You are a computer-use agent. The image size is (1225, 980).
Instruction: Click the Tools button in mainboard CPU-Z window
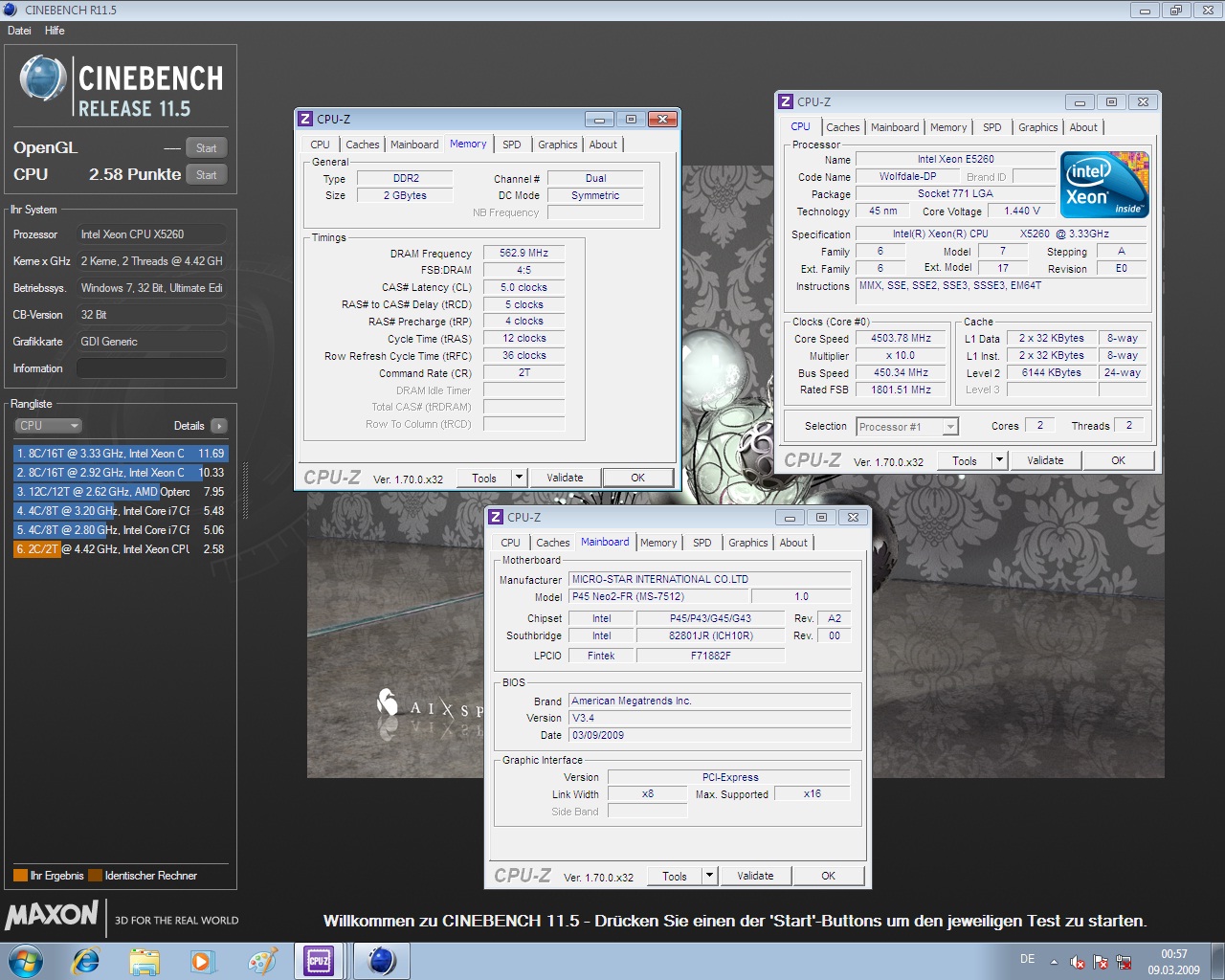pyautogui.click(x=675, y=876)
